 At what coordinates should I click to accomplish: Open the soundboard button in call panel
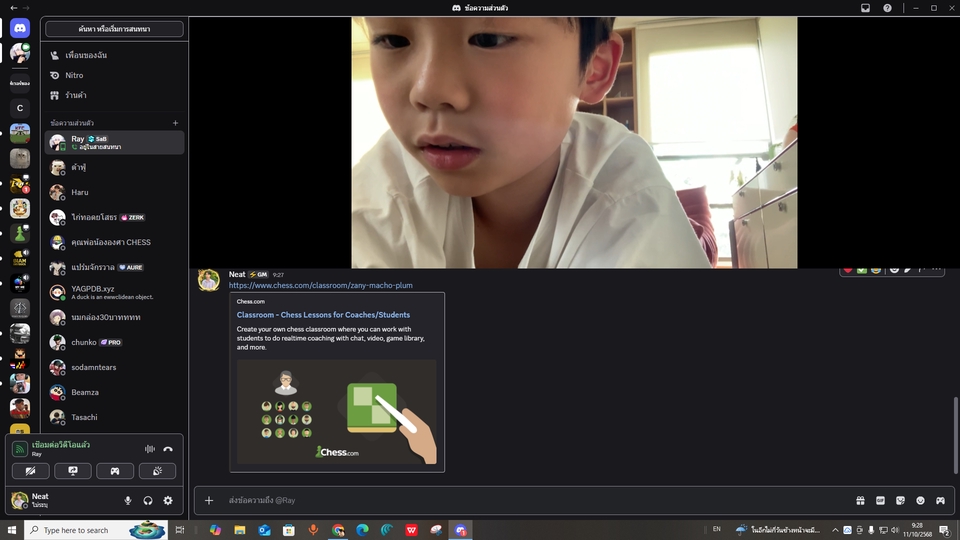coord(157,471)
